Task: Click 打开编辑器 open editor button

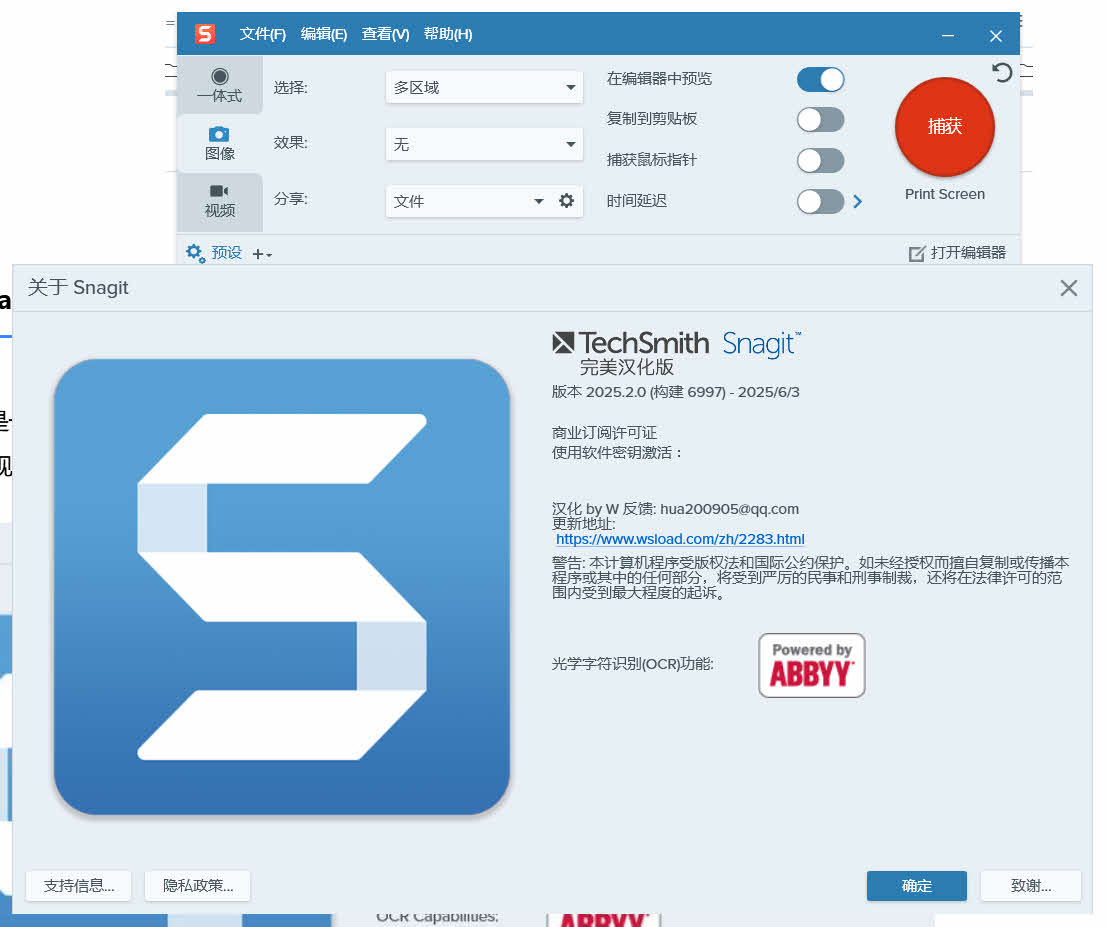Action: click(x=957, y=253)
